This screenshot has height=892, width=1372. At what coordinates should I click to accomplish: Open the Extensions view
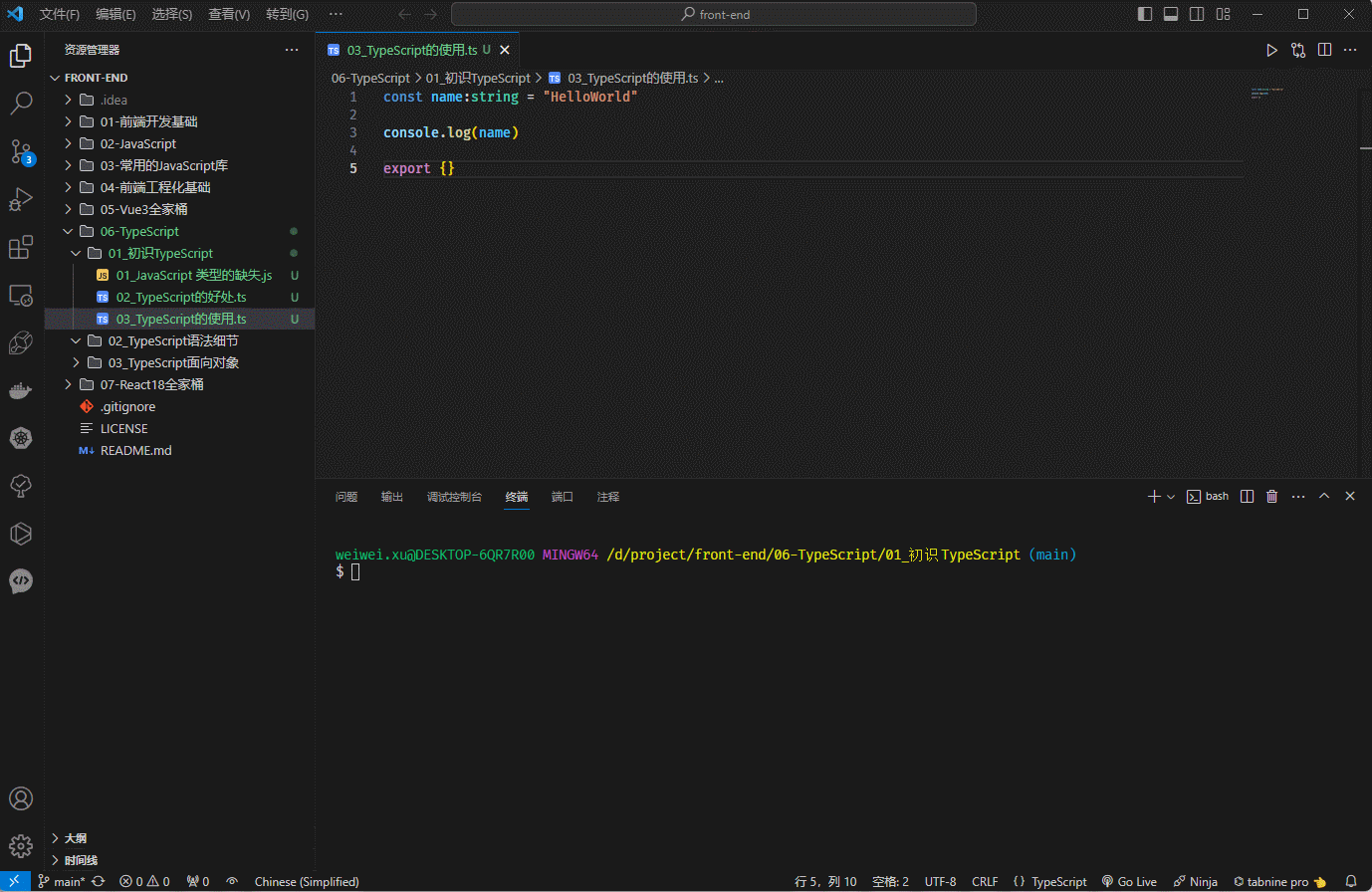click(21, 247)
